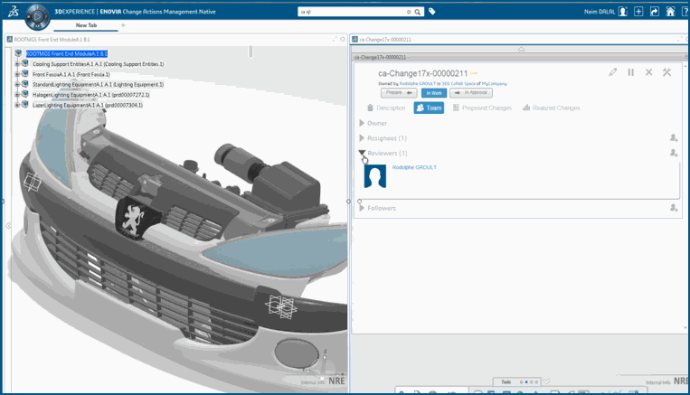Expand the Followers section
The height and width of the screenshot is (395, 690).
click(x=362, y=208)
